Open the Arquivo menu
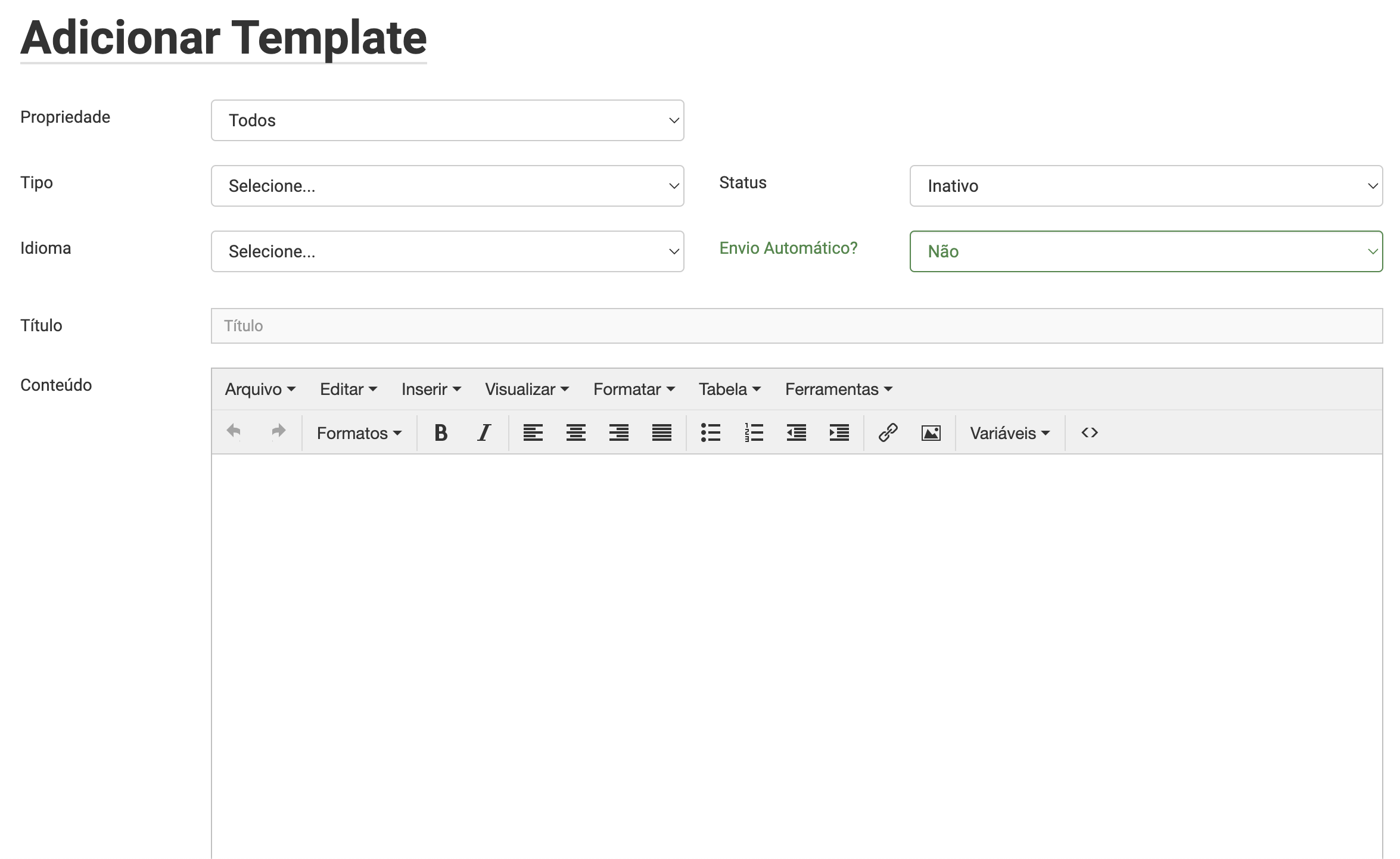This screenshot has width=1400, height=859. pos(260,389)
